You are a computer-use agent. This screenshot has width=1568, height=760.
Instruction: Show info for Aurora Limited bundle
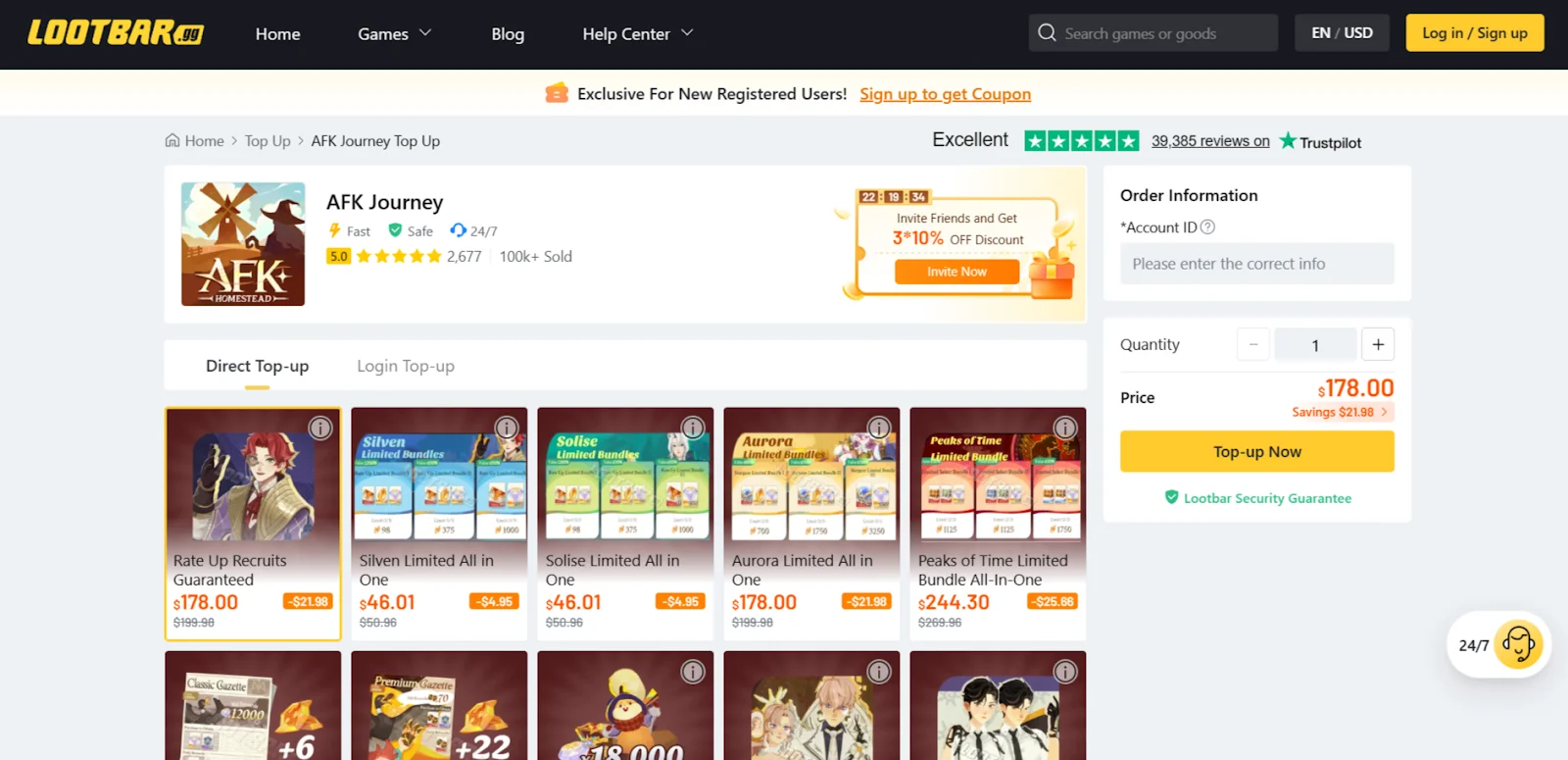point(879,428)
